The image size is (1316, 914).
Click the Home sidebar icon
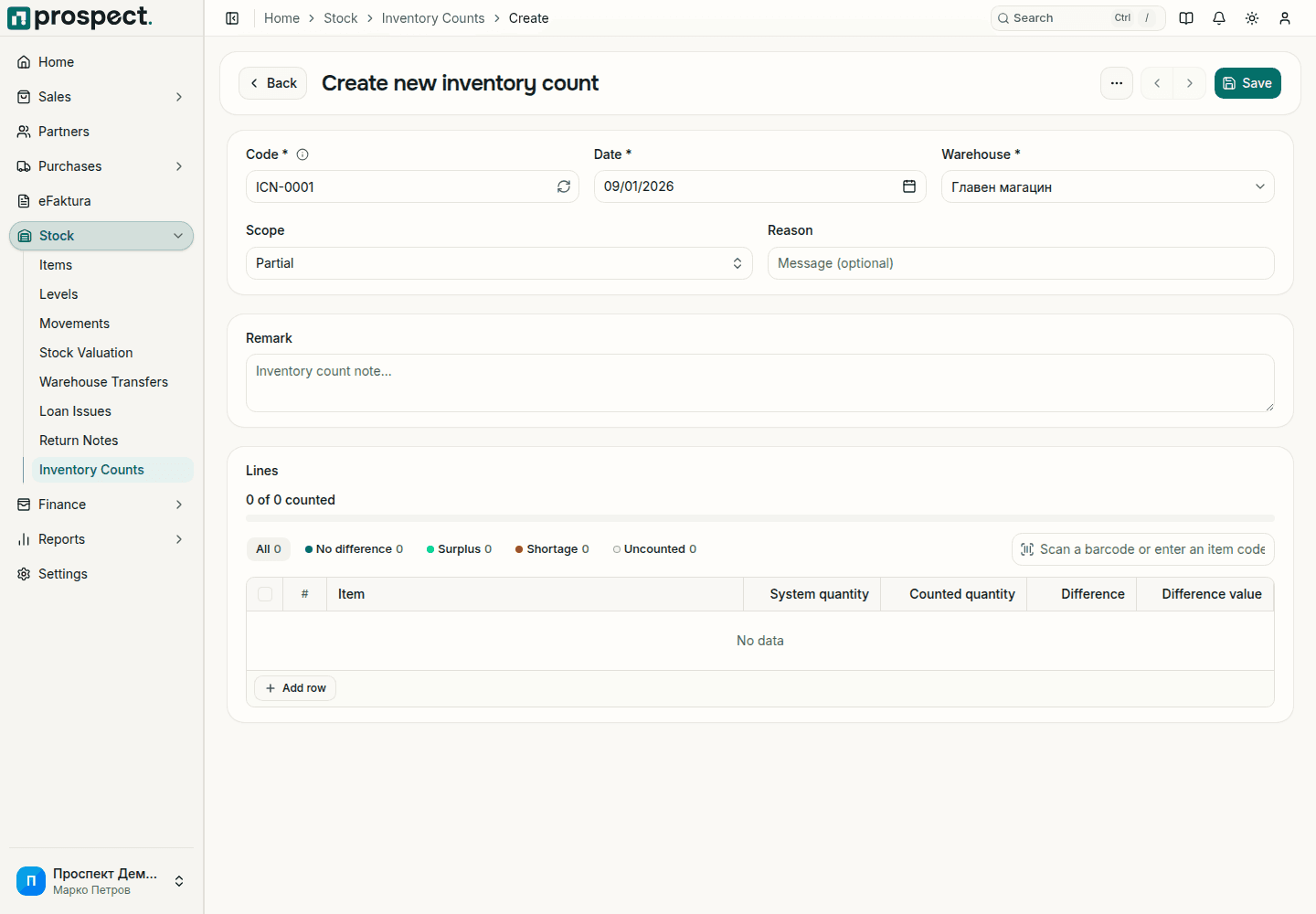[x=24, y=62]
